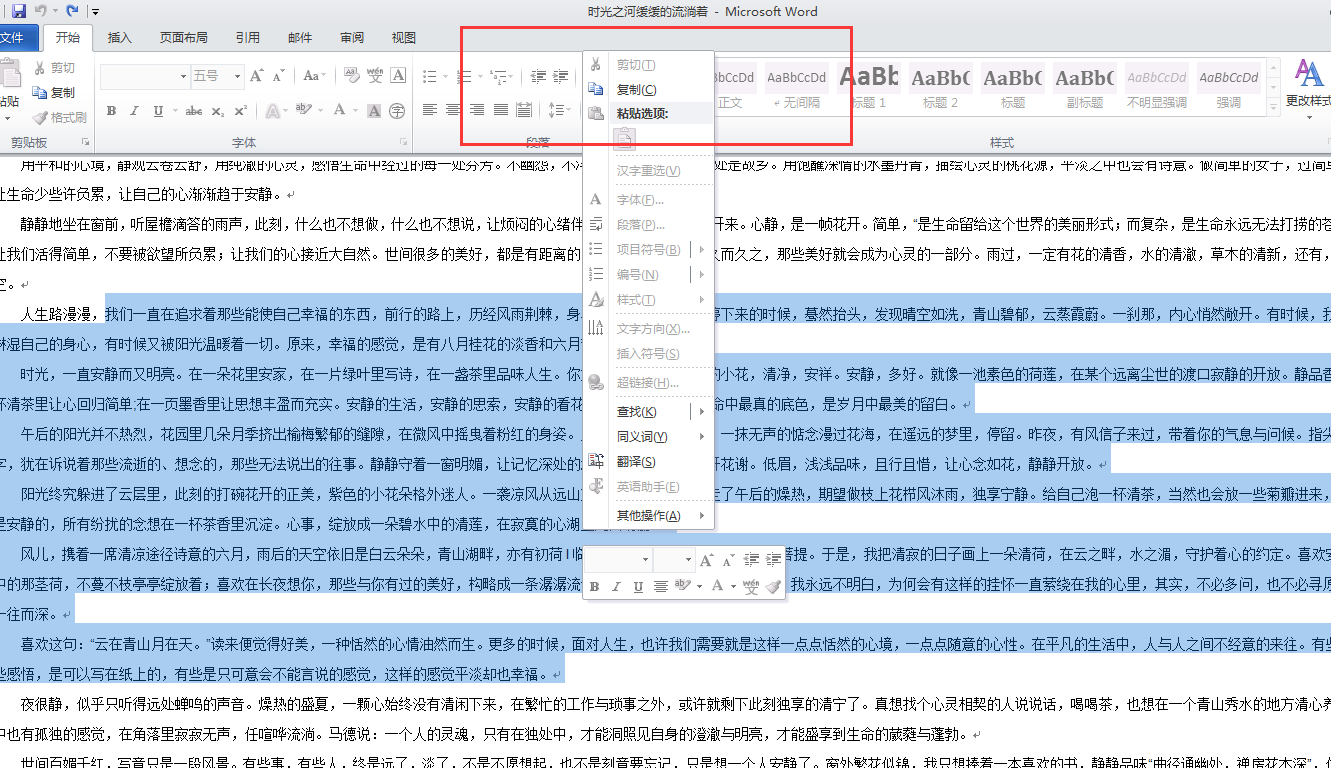Click Multilevel List icon in ribbon
Image resolution: width=1331 pixels, height=768 pixels.
pyautogui.click(x=498, y=76)
